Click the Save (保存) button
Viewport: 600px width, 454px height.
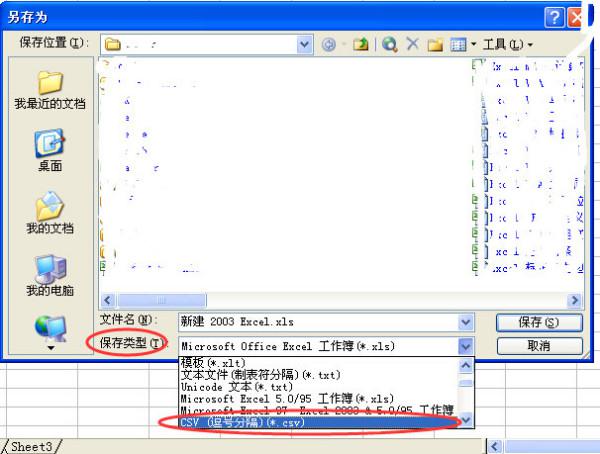[539, 322]
